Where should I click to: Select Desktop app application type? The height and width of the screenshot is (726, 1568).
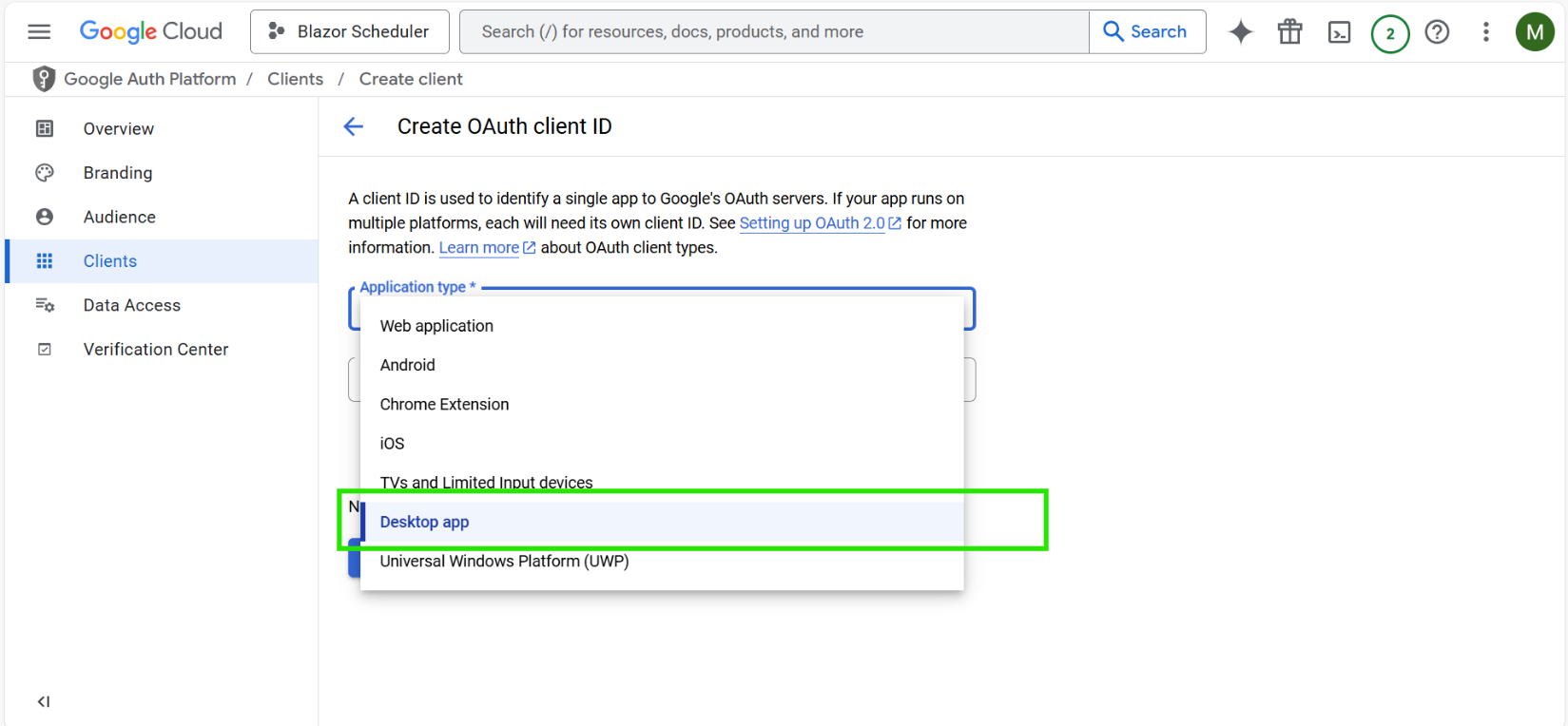(662, 522)
